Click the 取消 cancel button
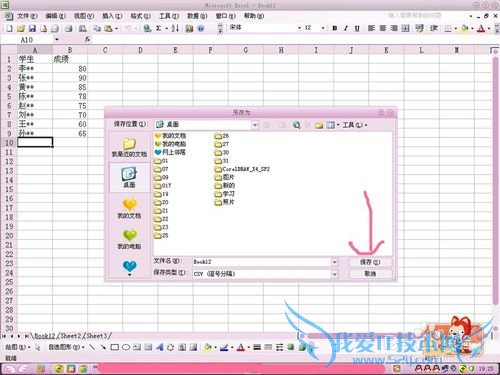Image resolution: width=500 pixels, height=375 pixels. click(370, 274)
